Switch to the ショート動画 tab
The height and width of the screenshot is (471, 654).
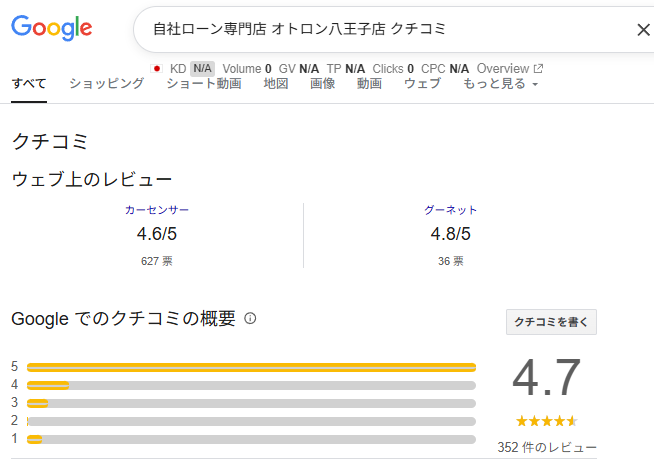(x=204, y=84)
